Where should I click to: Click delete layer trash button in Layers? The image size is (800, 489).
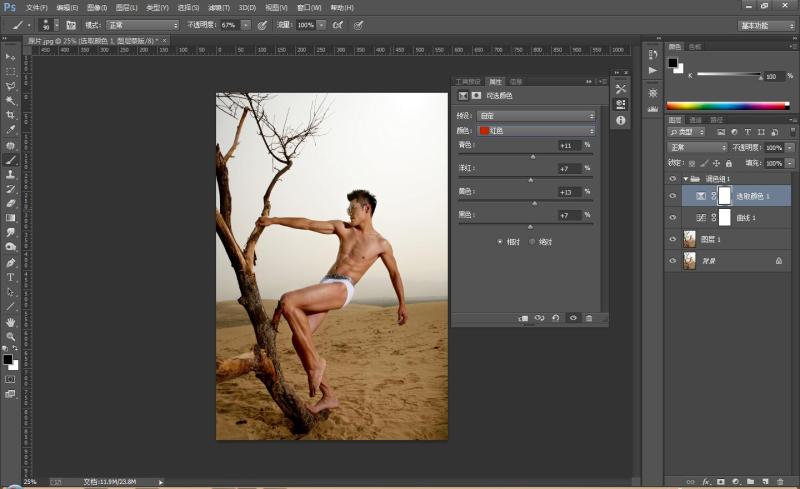780,481
